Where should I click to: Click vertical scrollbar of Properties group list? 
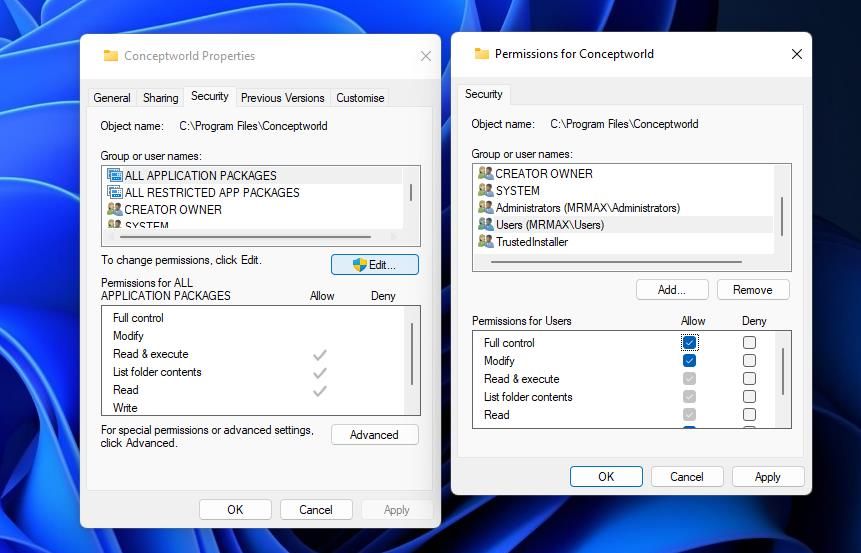(411, 193)
